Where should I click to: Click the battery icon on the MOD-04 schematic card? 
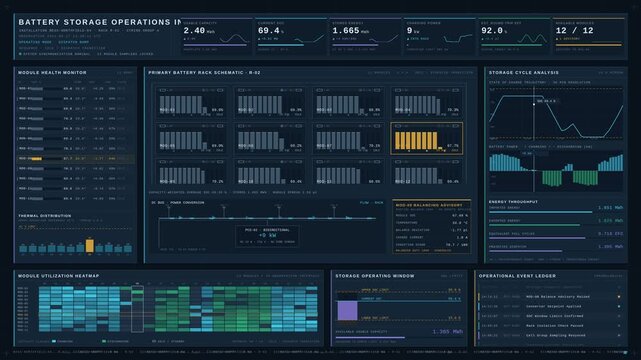pyautogui.click(x=398, y=90)
